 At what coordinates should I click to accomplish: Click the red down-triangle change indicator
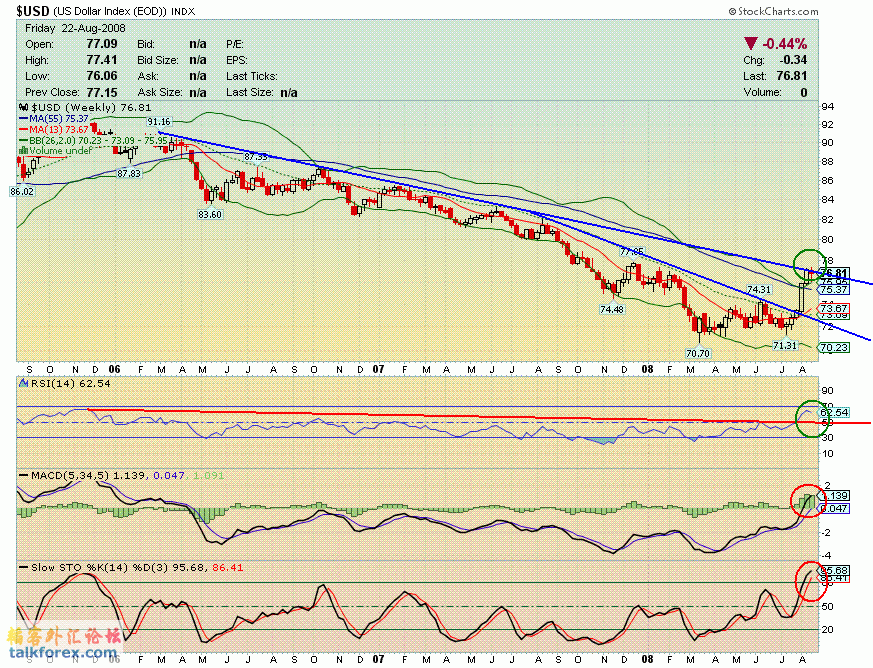750,43
